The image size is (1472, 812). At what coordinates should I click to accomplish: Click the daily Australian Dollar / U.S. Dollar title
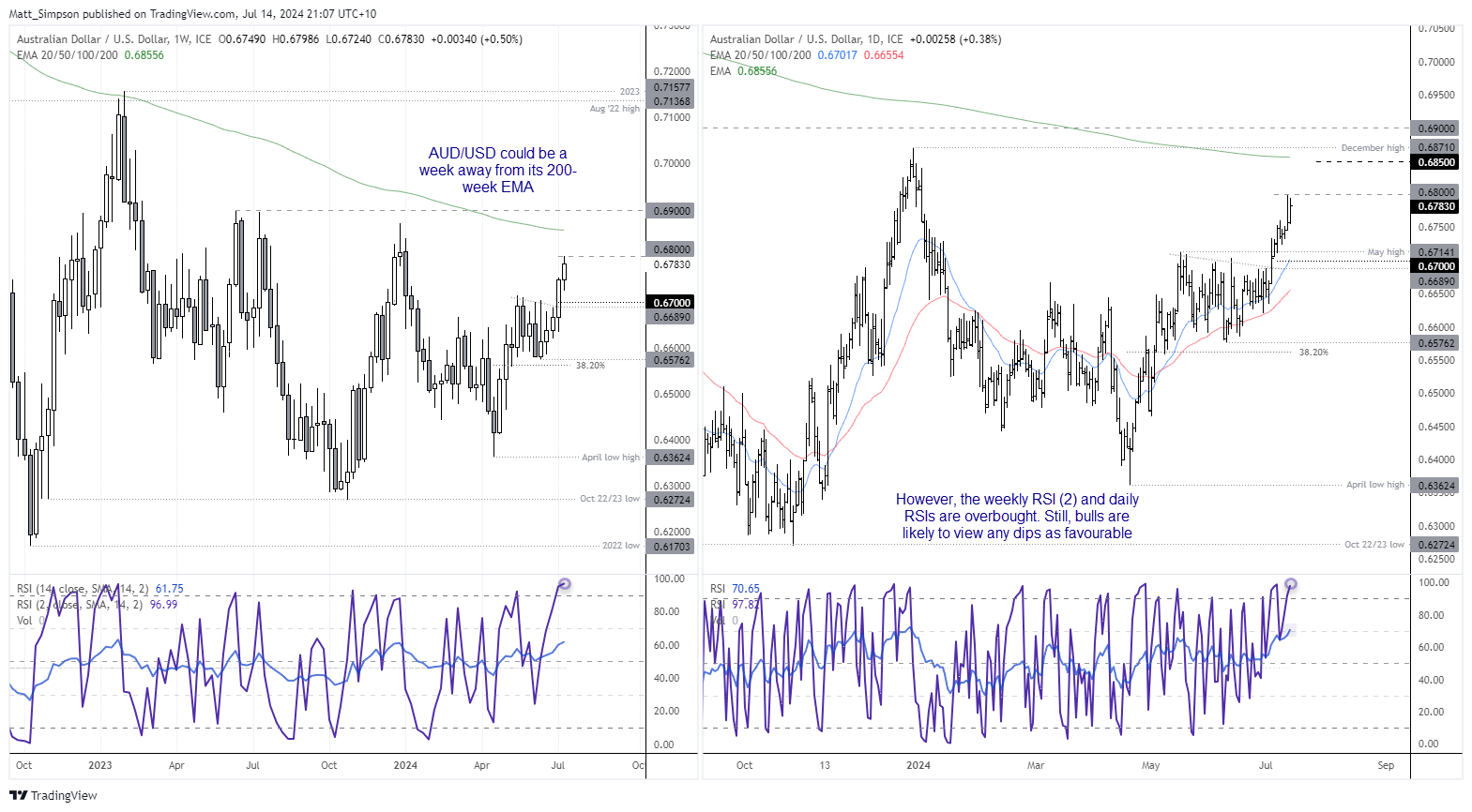[x=785, y=39]
